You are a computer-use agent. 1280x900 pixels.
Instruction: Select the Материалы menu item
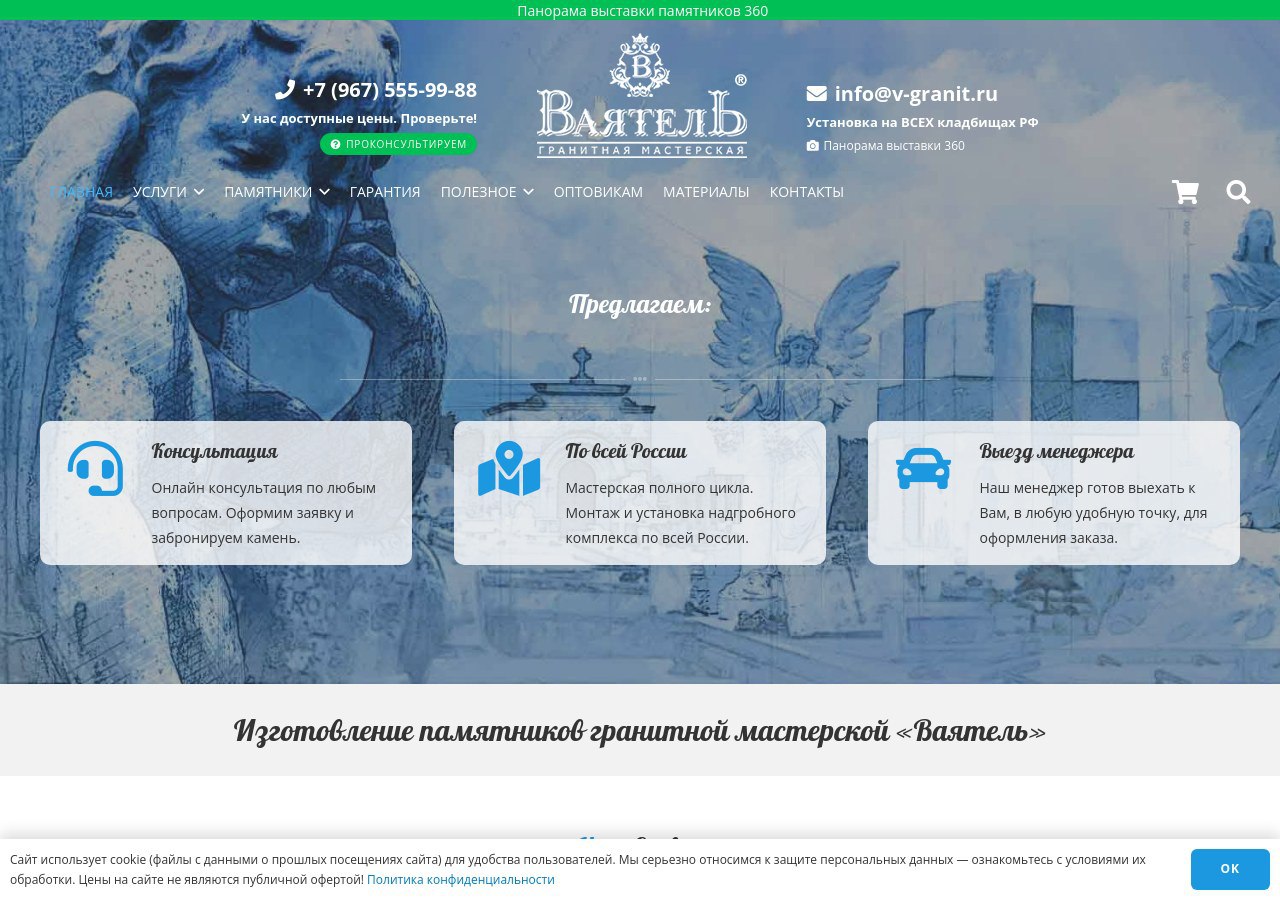(706, 192)
